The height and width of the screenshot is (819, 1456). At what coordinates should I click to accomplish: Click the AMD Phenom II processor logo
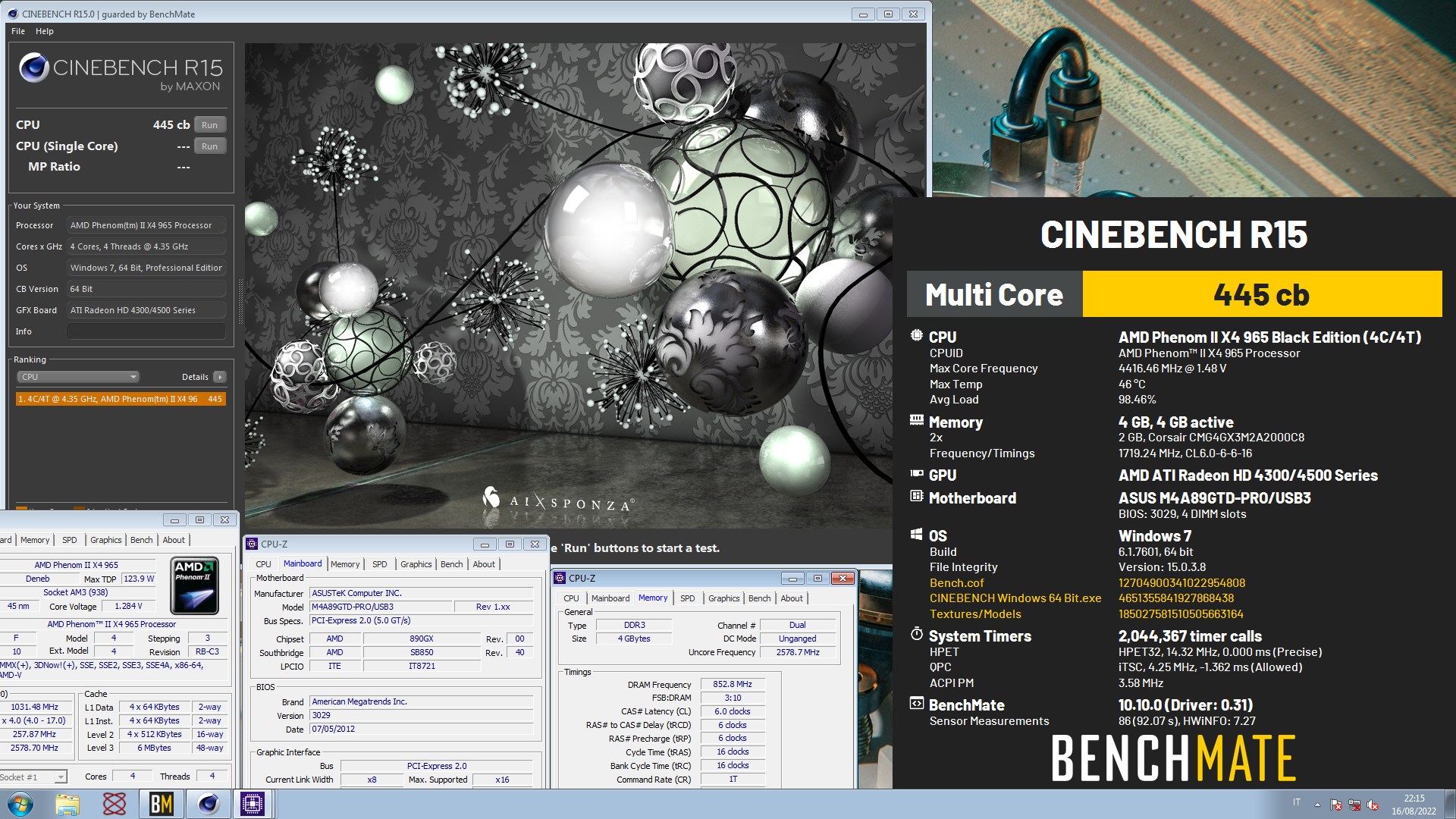195,585
